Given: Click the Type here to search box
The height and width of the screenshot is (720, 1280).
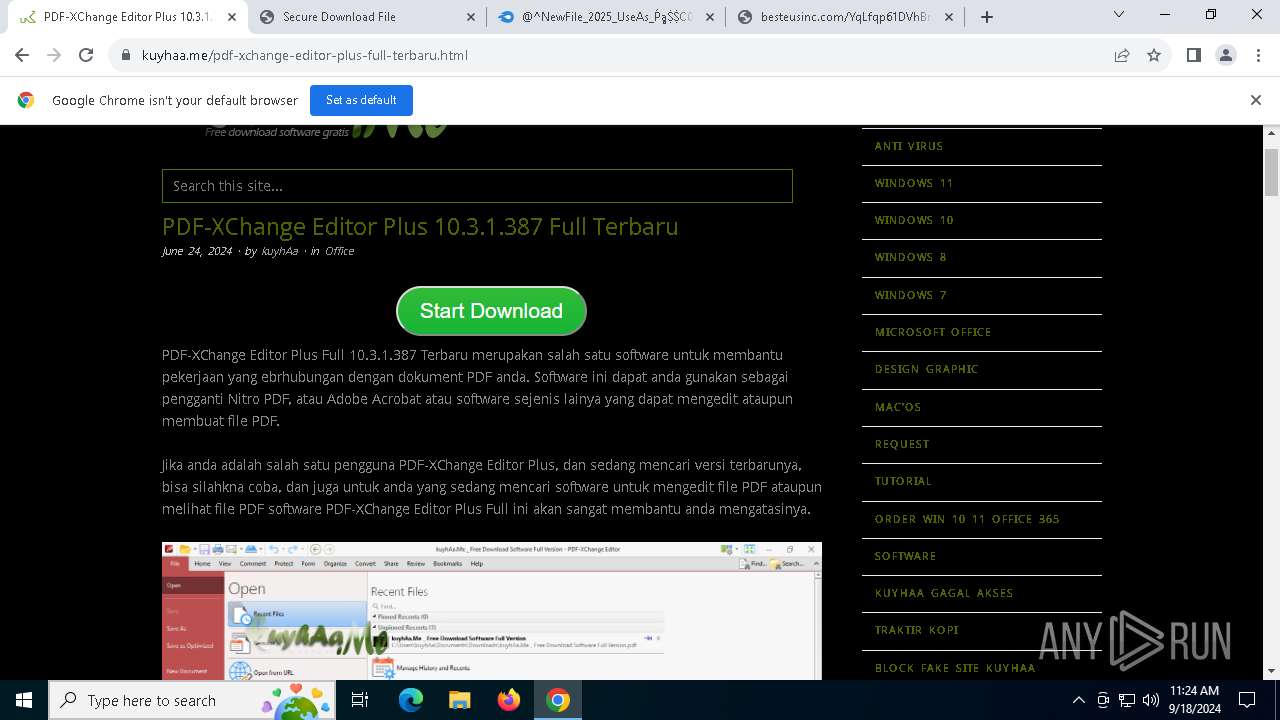Looking at the screenshot, I should [194, 700].
